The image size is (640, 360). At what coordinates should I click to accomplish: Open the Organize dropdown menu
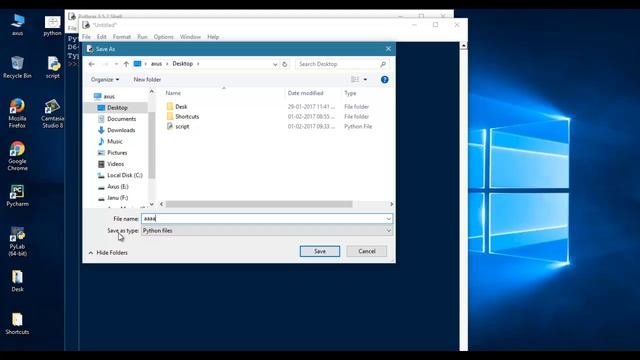point(105,80)
